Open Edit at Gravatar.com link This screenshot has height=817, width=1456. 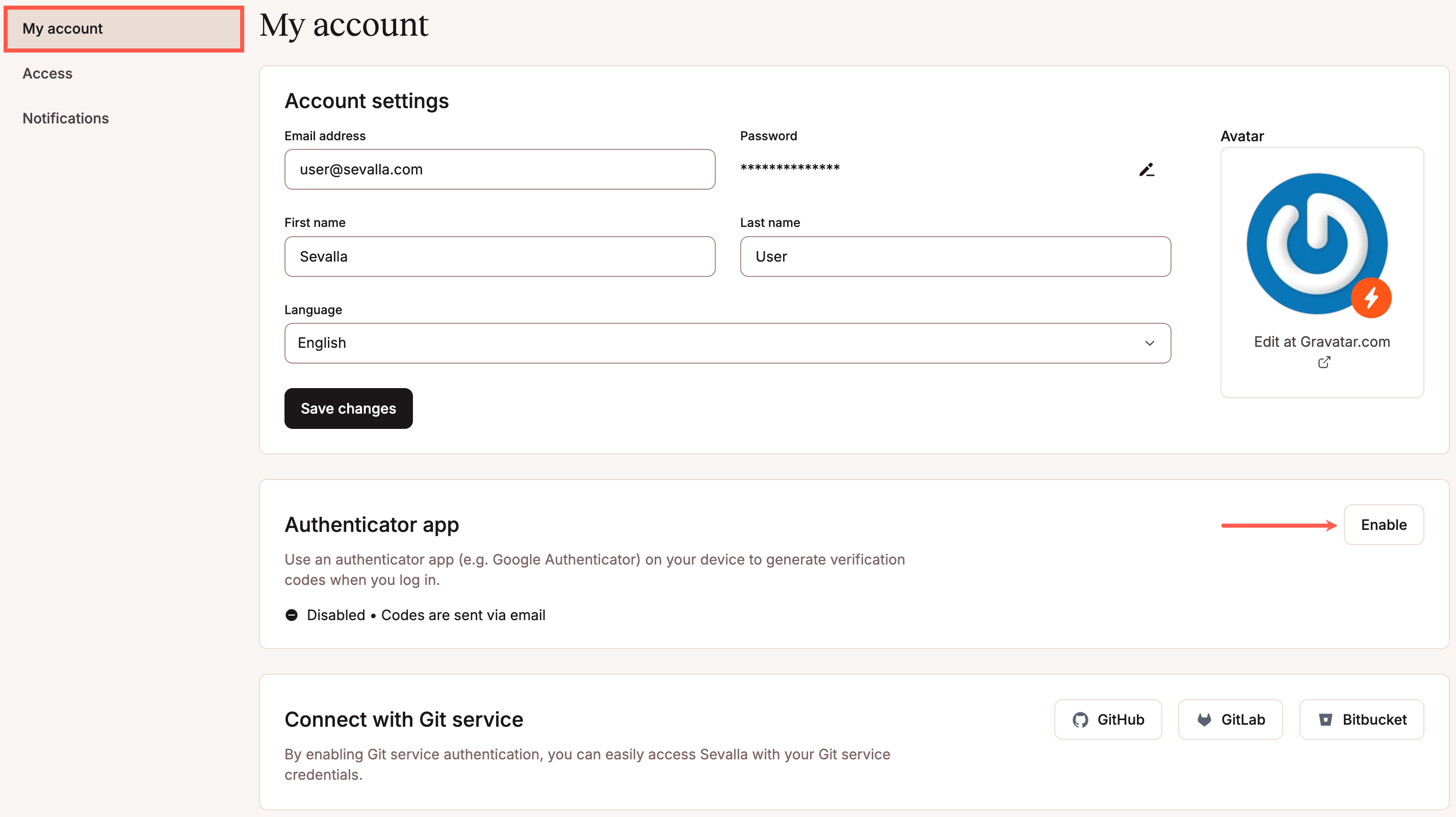coord(1321,342)
